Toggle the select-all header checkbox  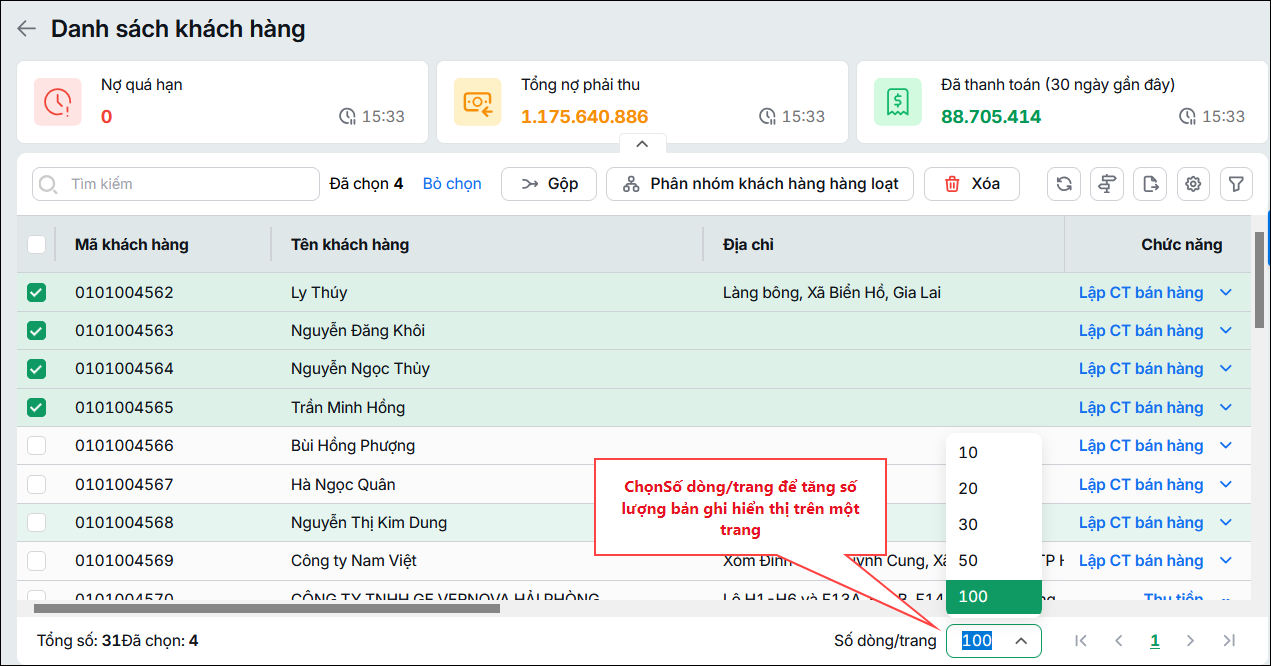tap(36, 245)
